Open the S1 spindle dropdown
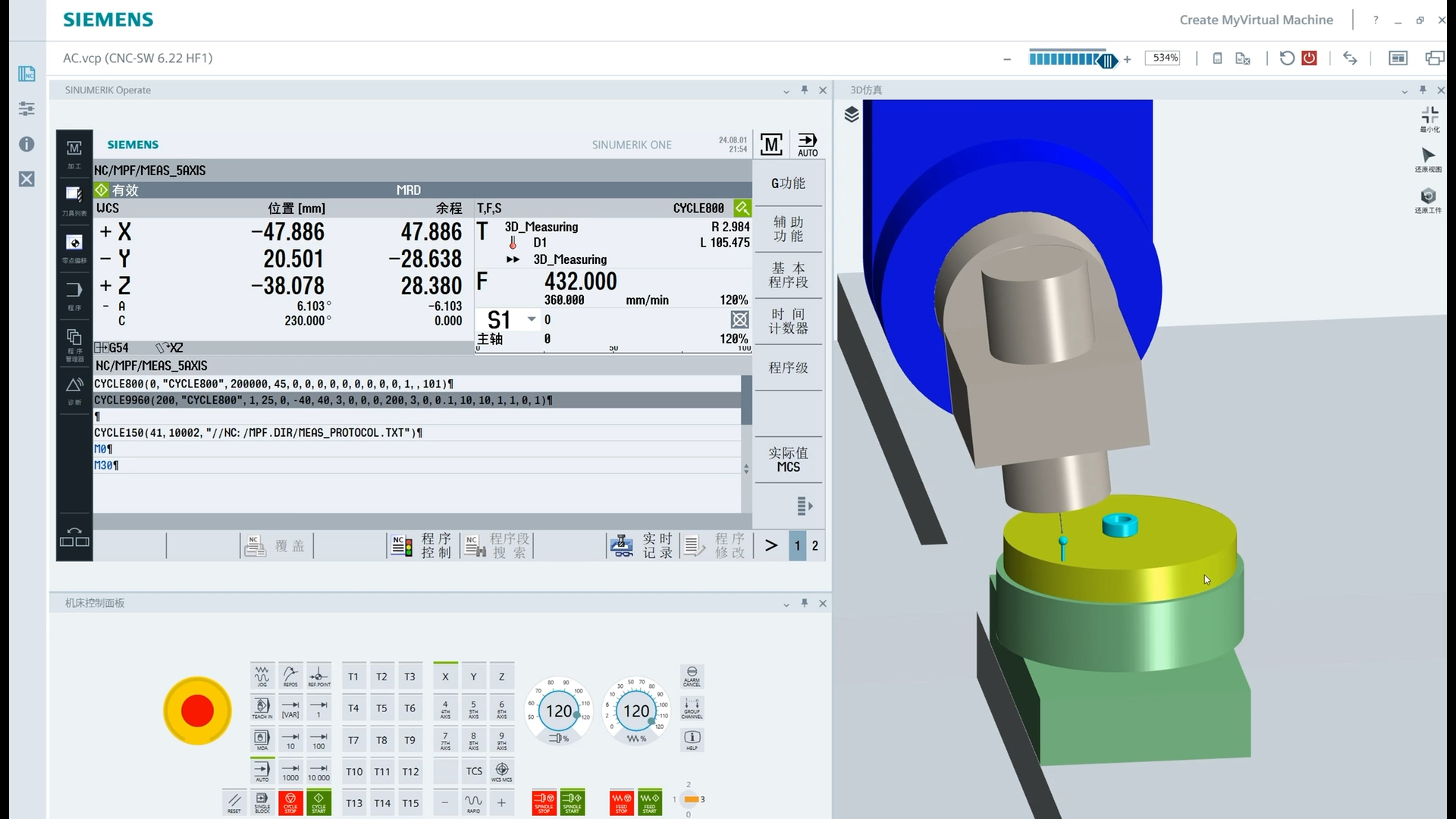The image size is (1456, 819). coord(532,319)
